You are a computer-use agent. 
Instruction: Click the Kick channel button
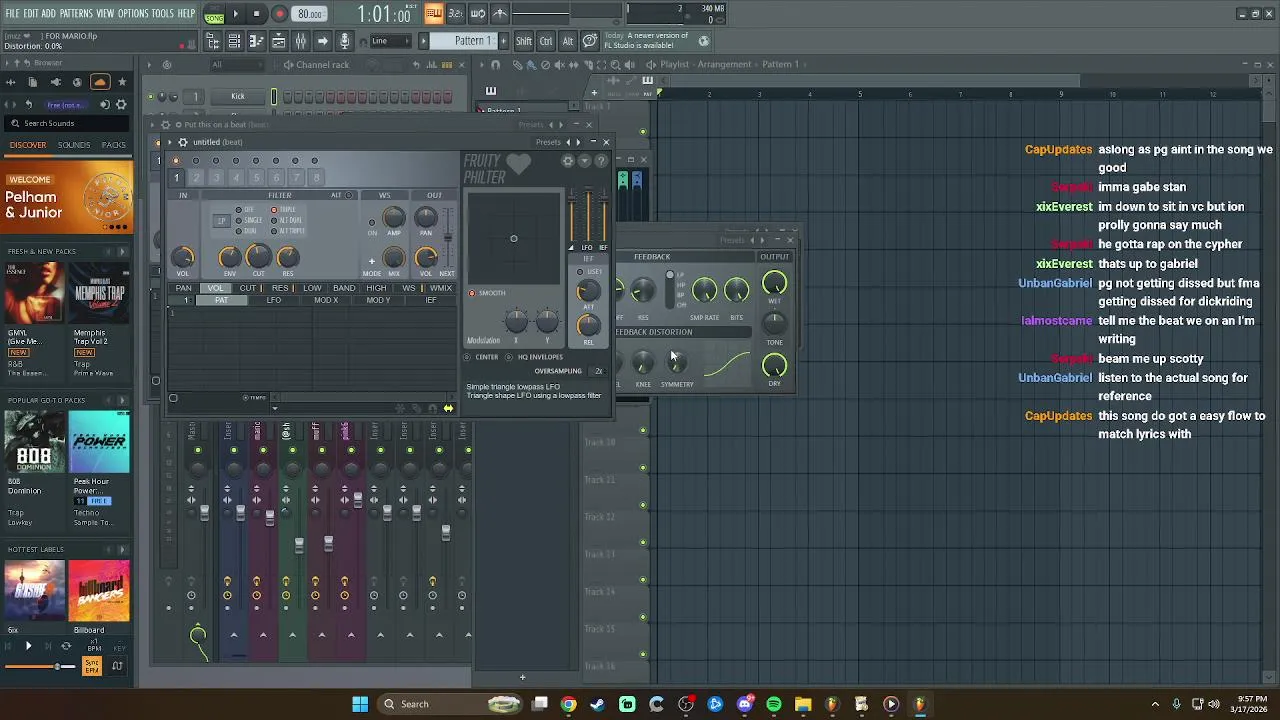[238, 96]
